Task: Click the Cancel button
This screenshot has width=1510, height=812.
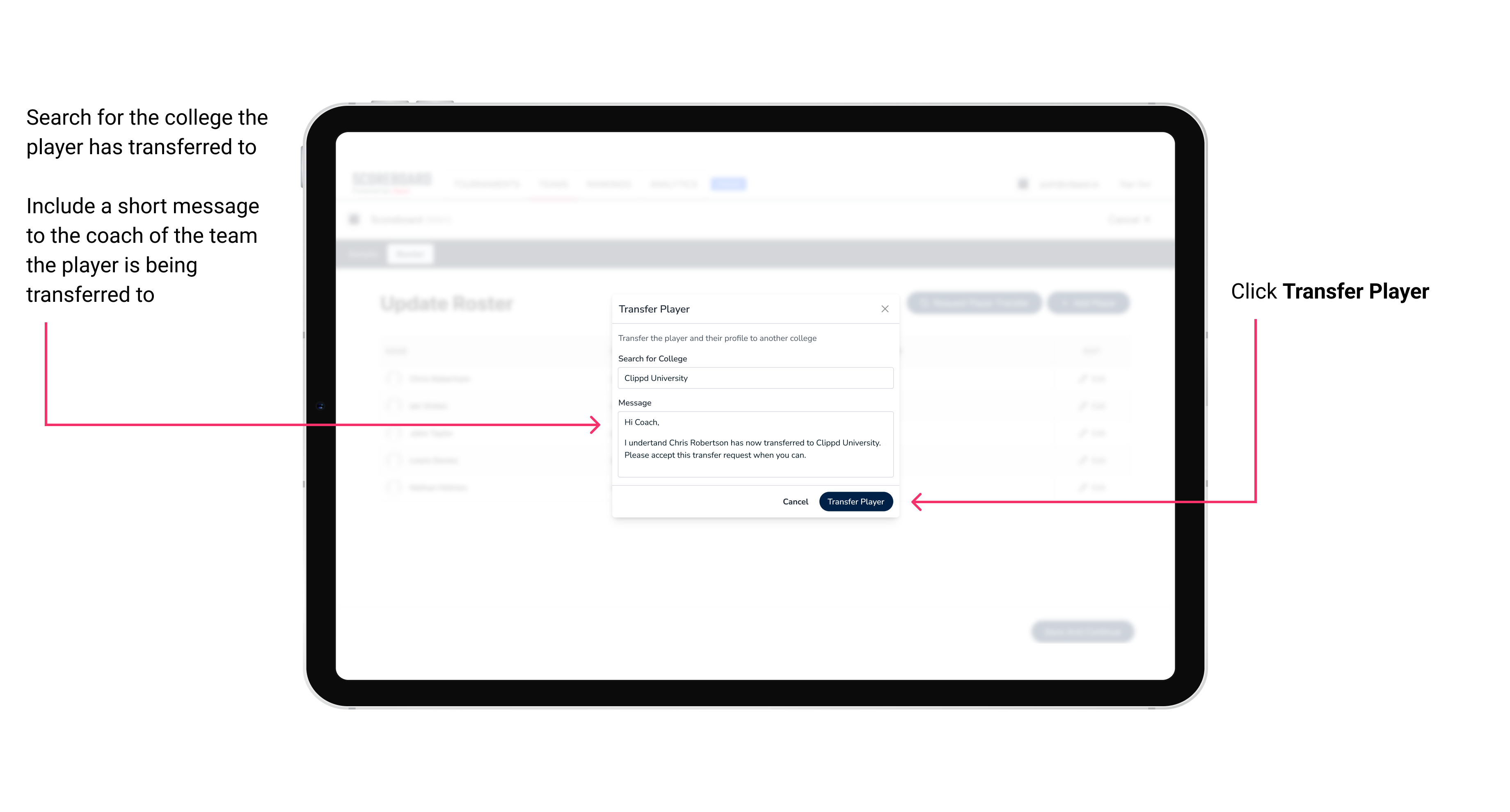Action: point(795,501)
